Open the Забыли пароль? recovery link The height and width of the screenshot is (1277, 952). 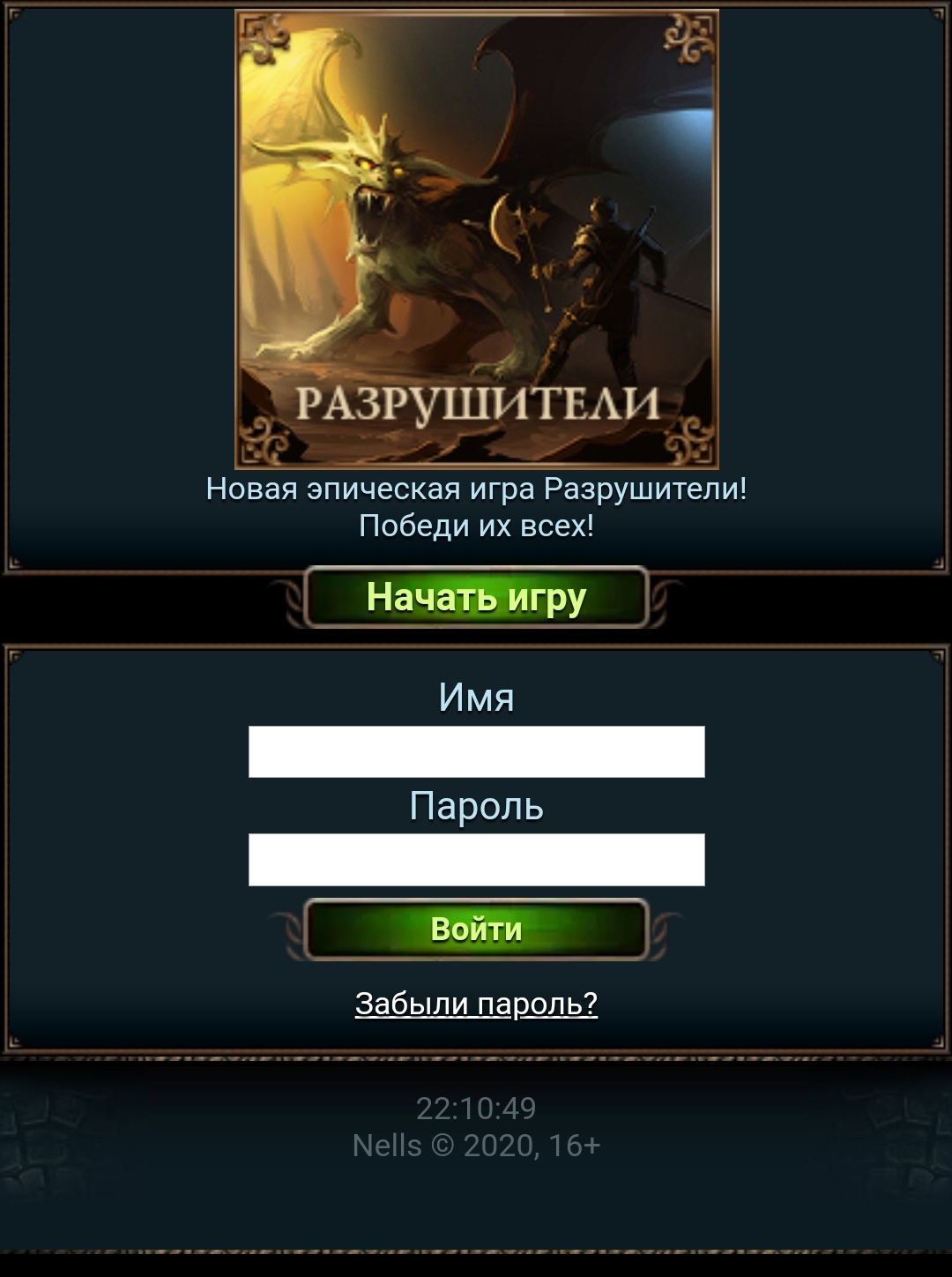click(x=476, y=1004)
